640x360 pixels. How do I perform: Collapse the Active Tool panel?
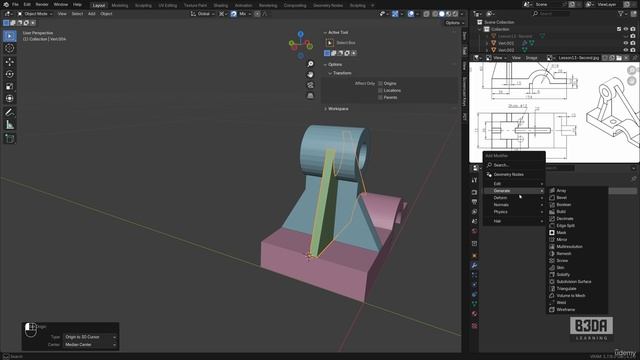[325, 32]
